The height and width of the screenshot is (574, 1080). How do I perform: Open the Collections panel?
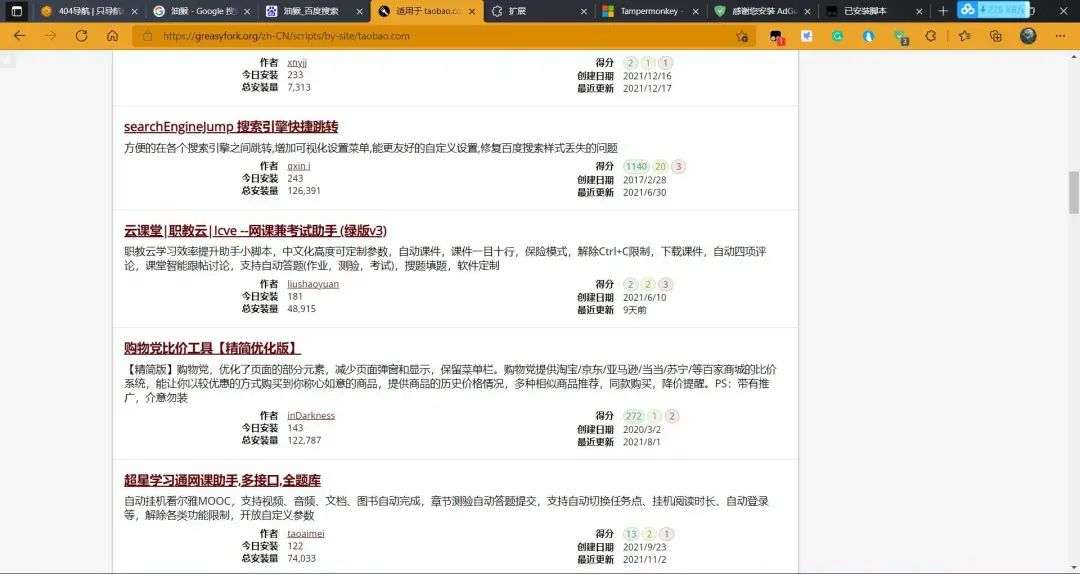995,37
